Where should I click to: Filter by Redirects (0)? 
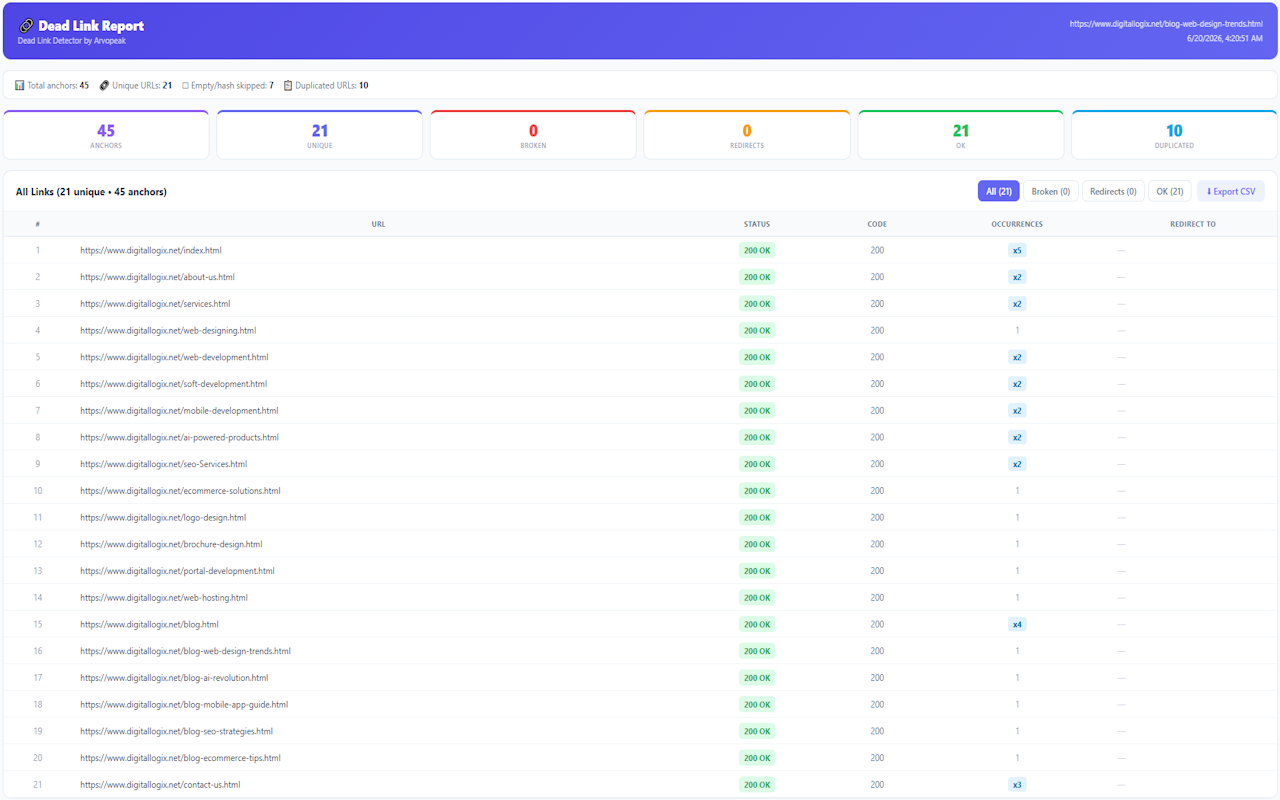1113,191
